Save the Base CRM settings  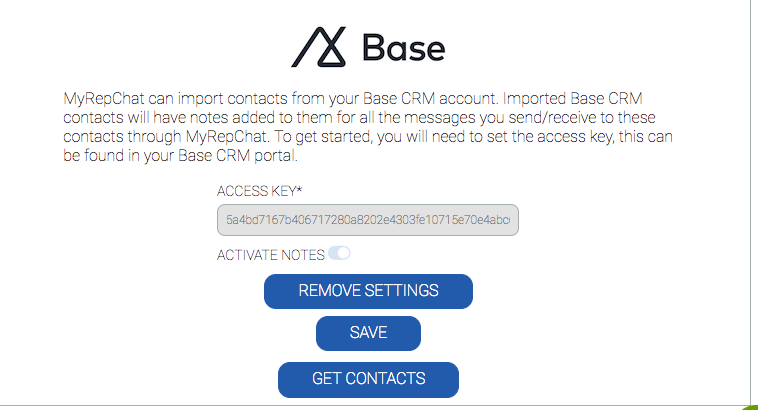pos(368,333)
